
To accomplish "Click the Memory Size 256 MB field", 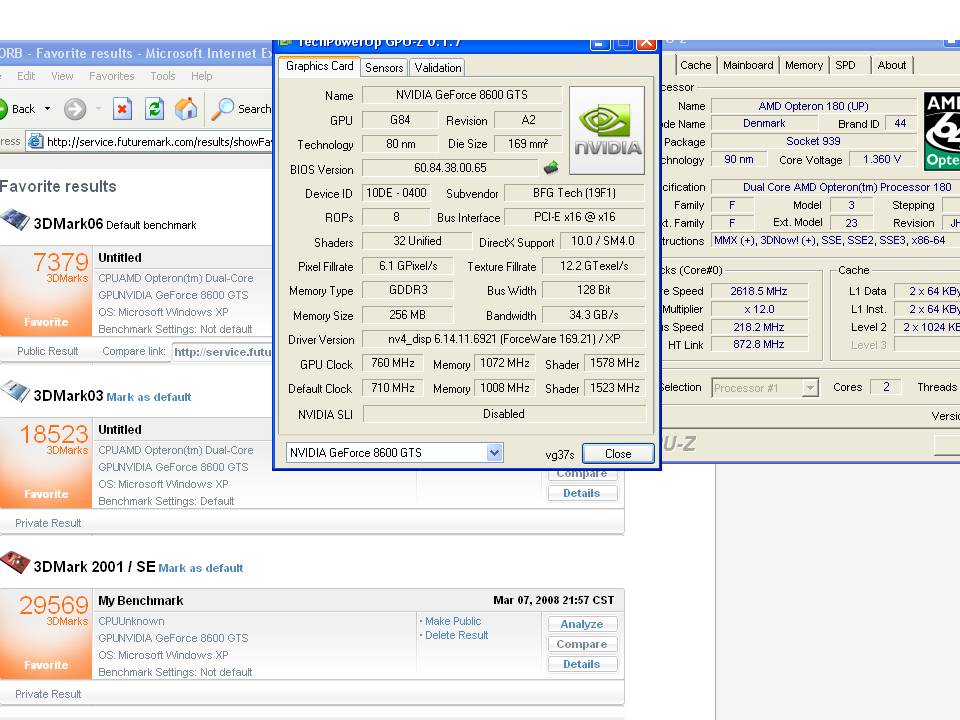I will [407, 315].
